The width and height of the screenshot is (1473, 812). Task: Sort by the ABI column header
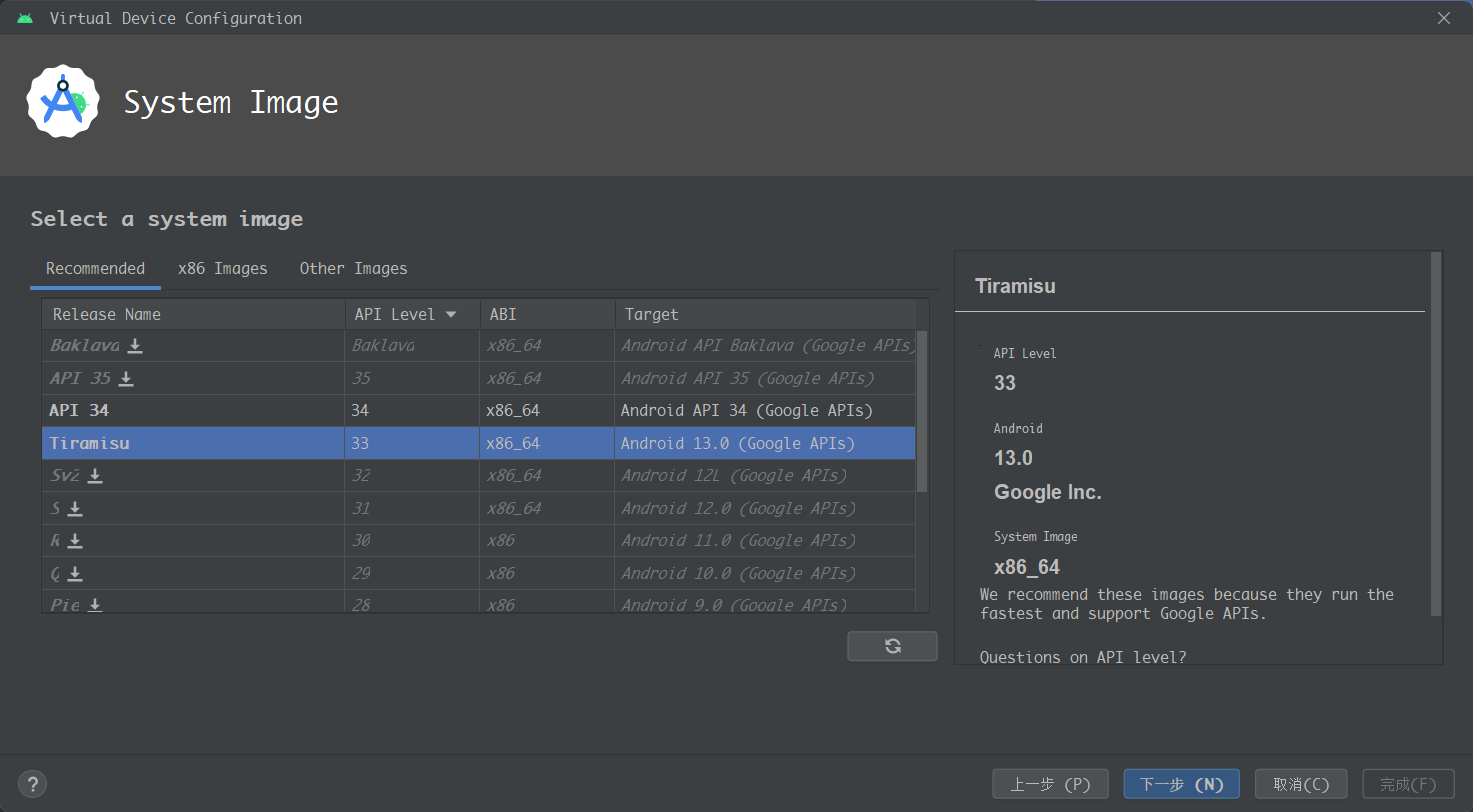[x=547, y=314]
